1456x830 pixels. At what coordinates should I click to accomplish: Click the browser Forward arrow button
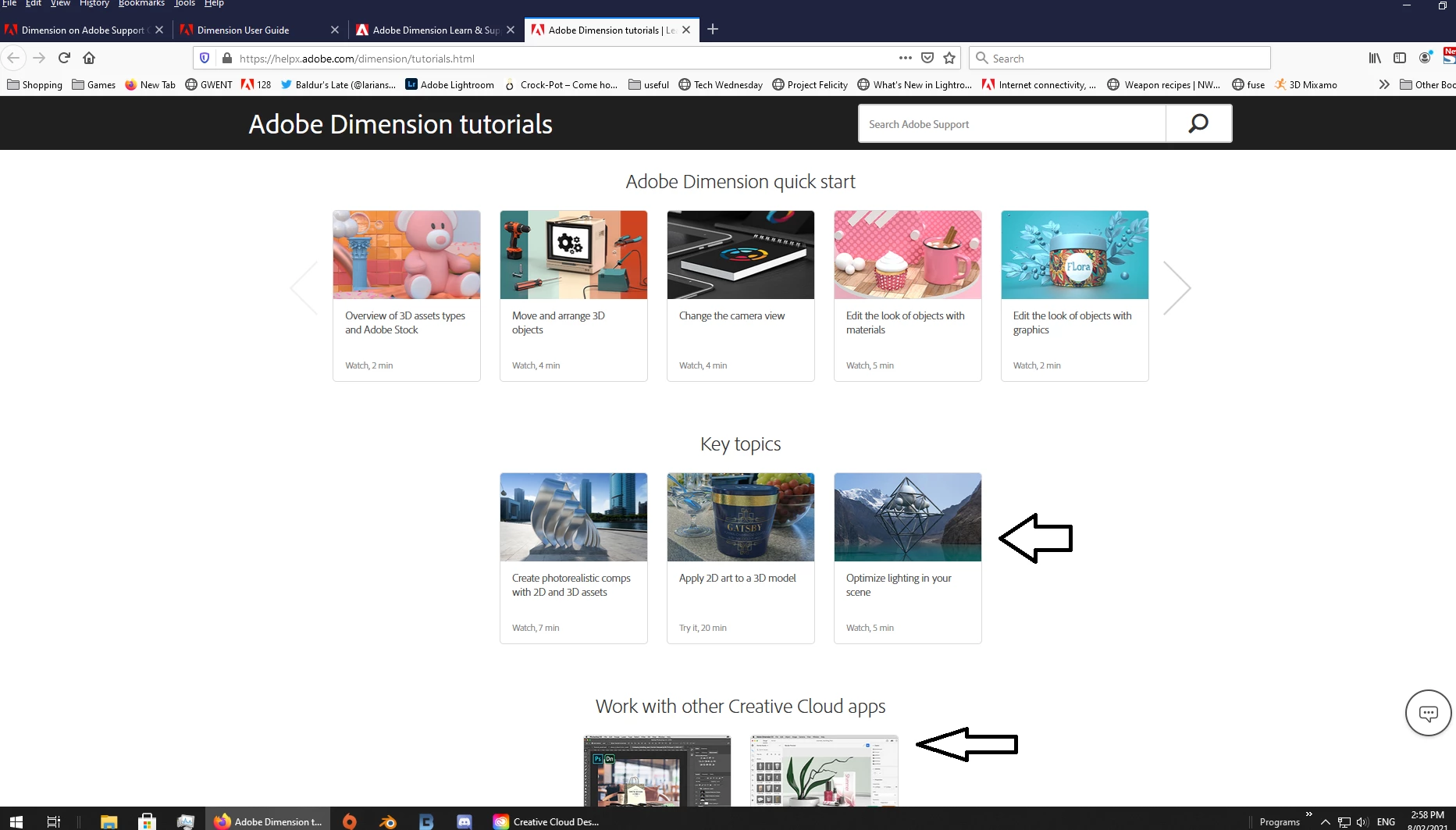[x=39, y=58]
